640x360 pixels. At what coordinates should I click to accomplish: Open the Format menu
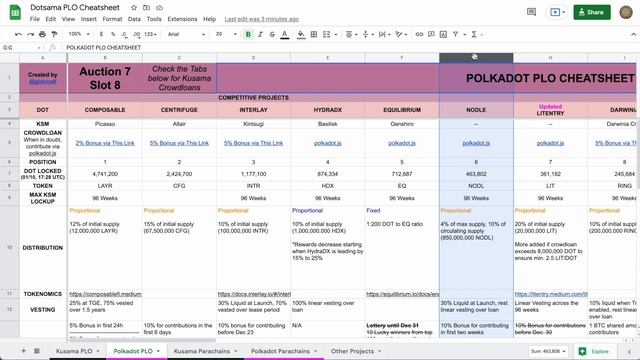(x=112, y=19)
